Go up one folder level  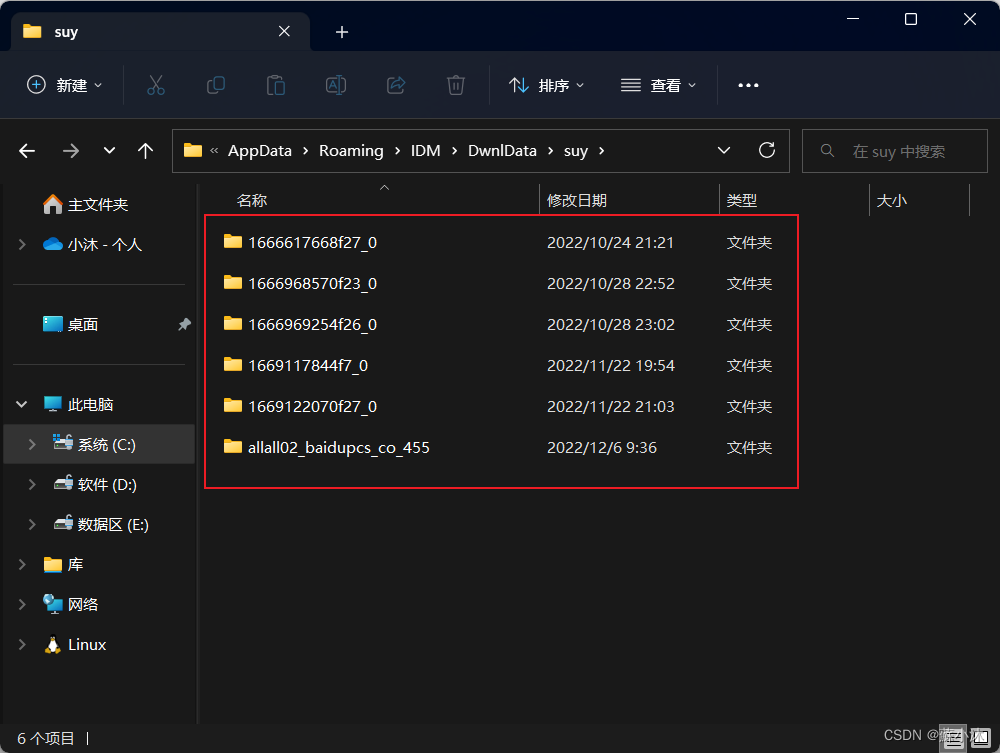pyautogui.click(x=145, y=151)
